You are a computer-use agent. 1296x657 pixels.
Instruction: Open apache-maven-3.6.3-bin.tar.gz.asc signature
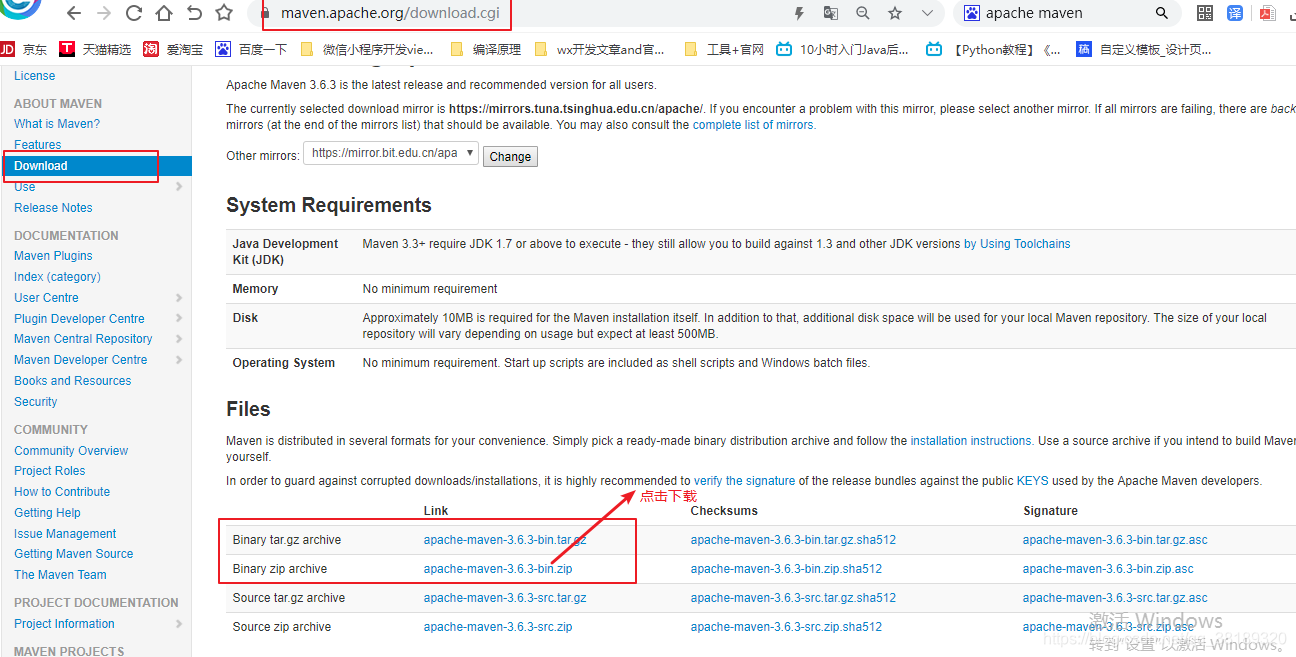[x=1115, y=540]
